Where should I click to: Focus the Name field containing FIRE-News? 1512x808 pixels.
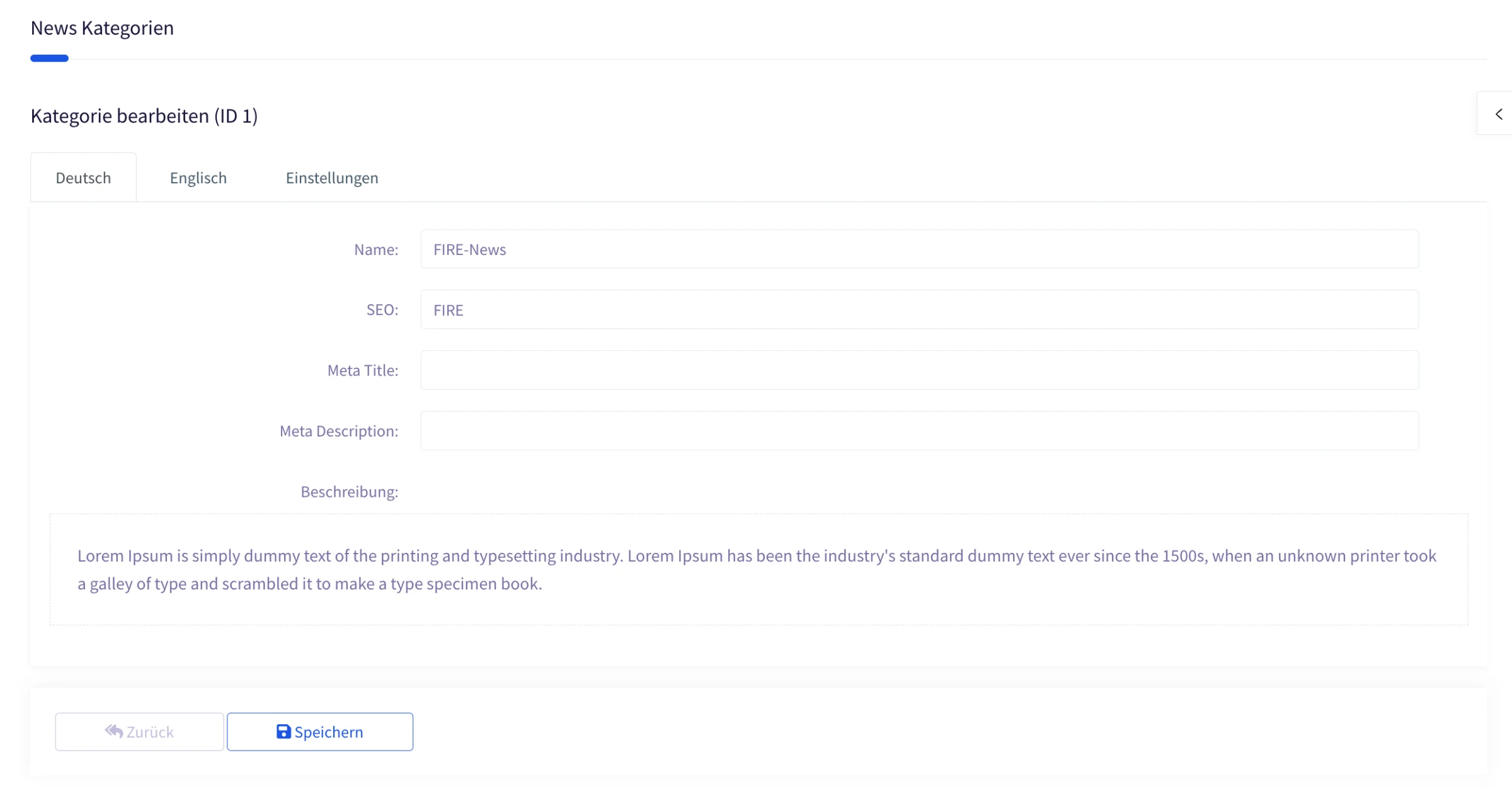[x=920, y=249]
